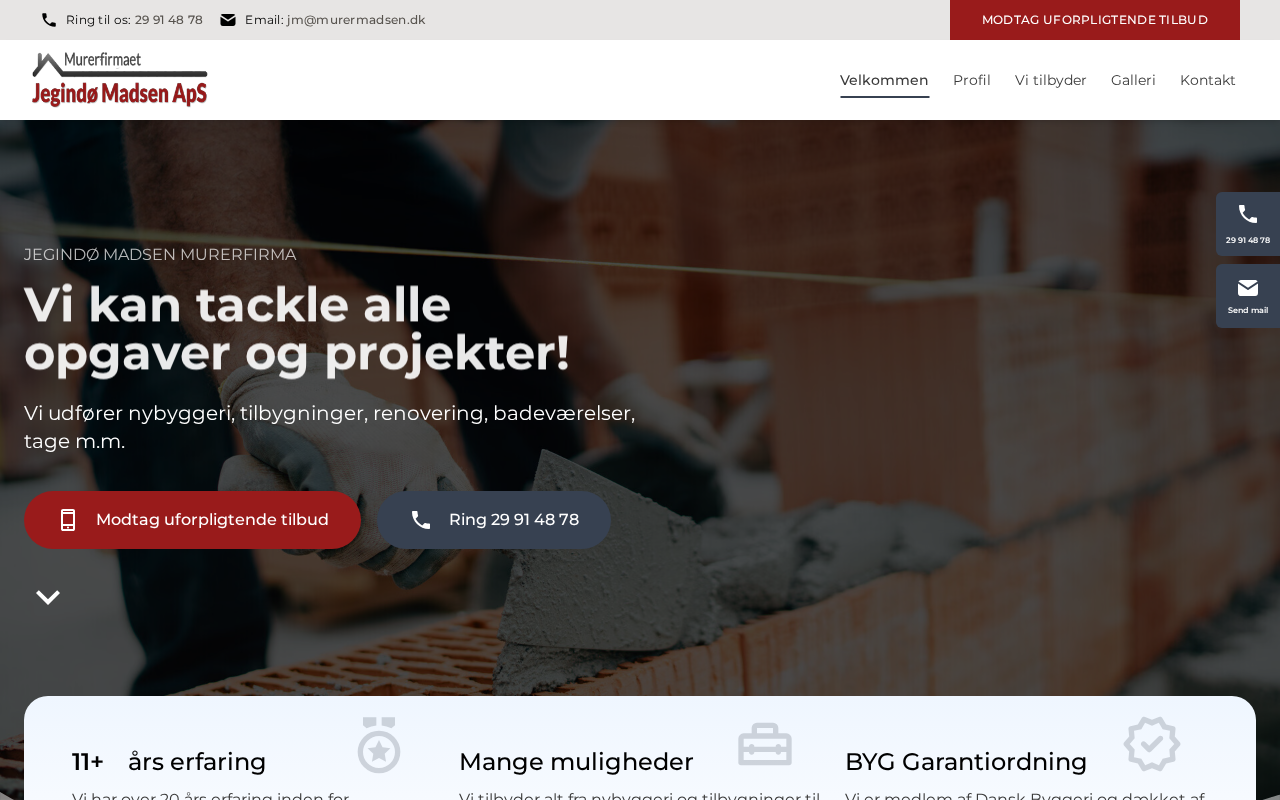Navigate to the Kontakt page

[x=1208, y=80]
